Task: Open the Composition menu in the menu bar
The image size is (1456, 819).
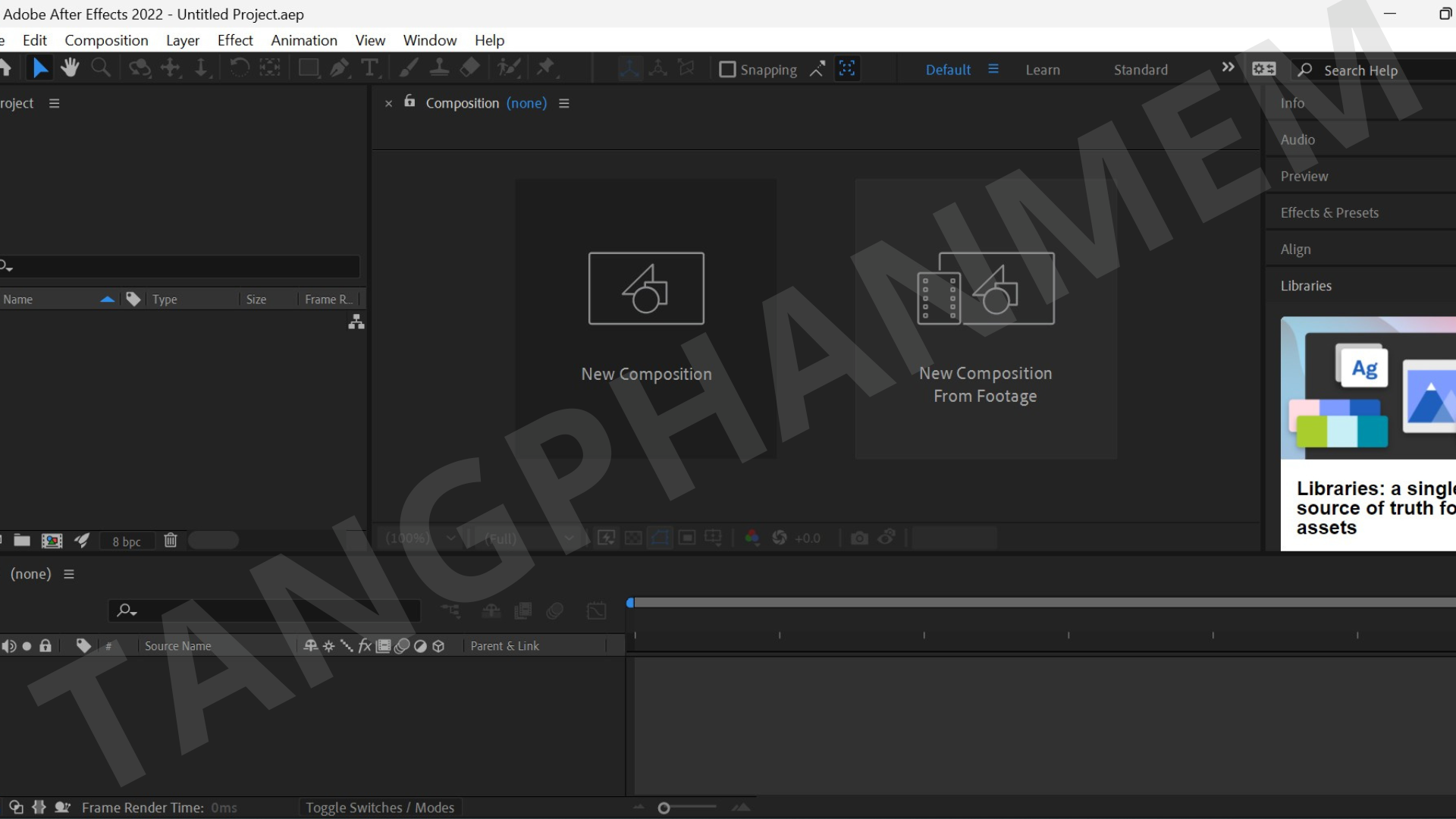Action: (x=106, y=40)
